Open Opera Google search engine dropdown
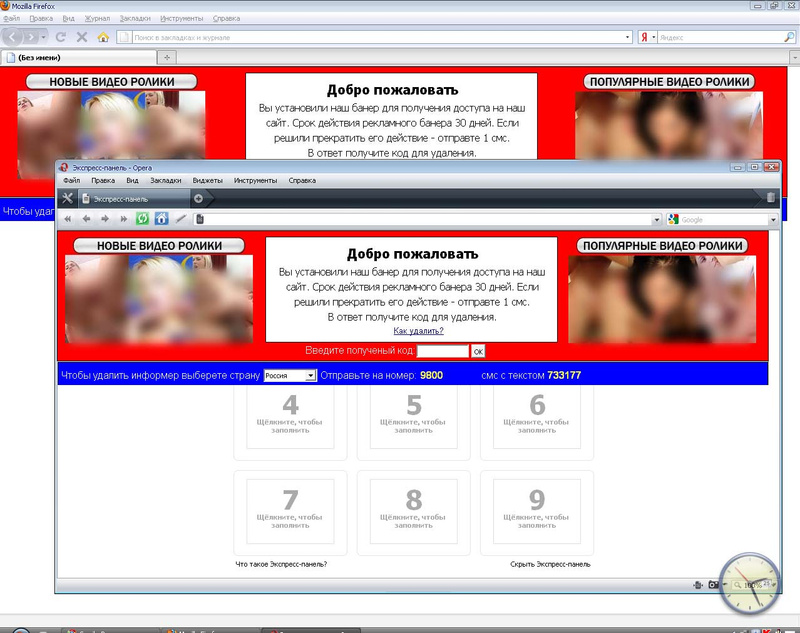800x633 pixels. pyautogui.click(x=773, y=220)
